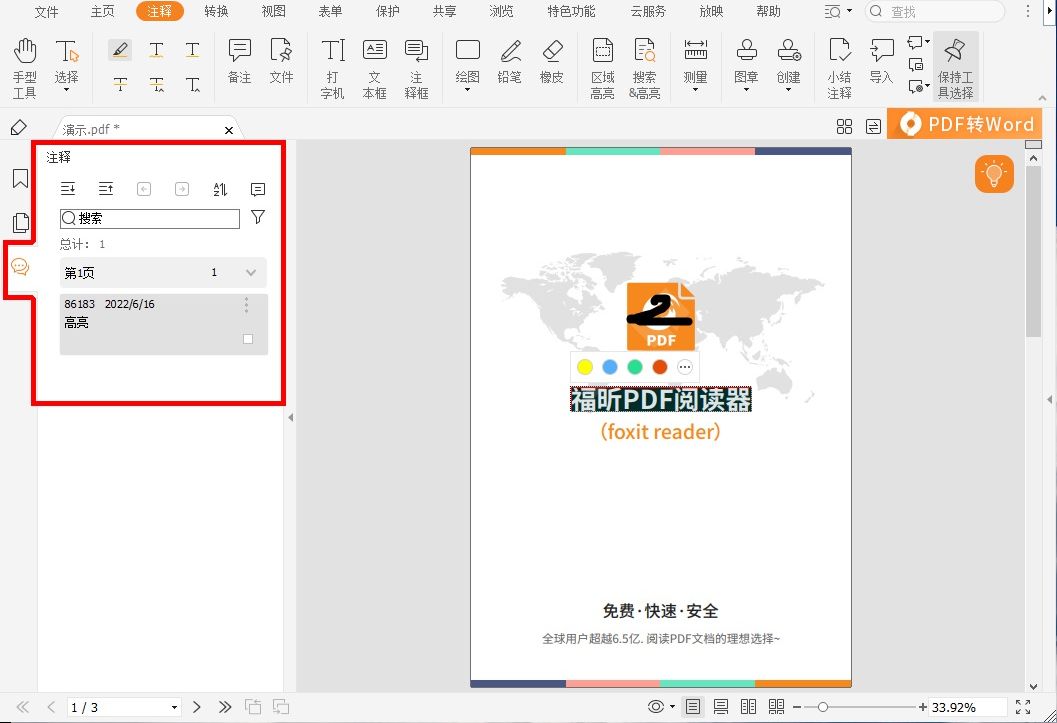Go to the next page with arrow button
Image resolution: width=1057 pixels, height=723 pixels.
click(196, 707)
